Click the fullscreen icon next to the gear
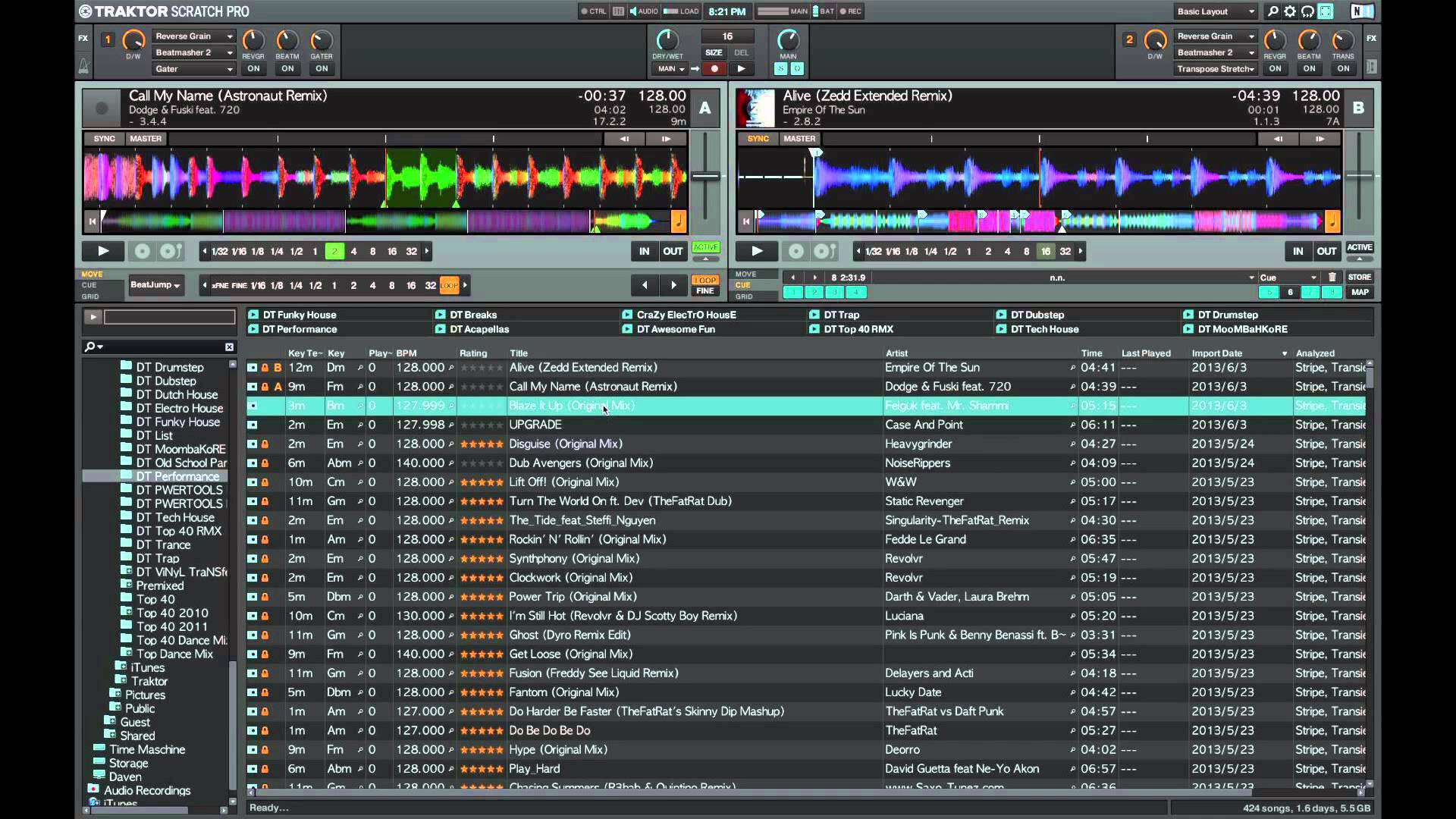Image resolution: width=1456 pixels, height=819 pixels. (1326, 11)
